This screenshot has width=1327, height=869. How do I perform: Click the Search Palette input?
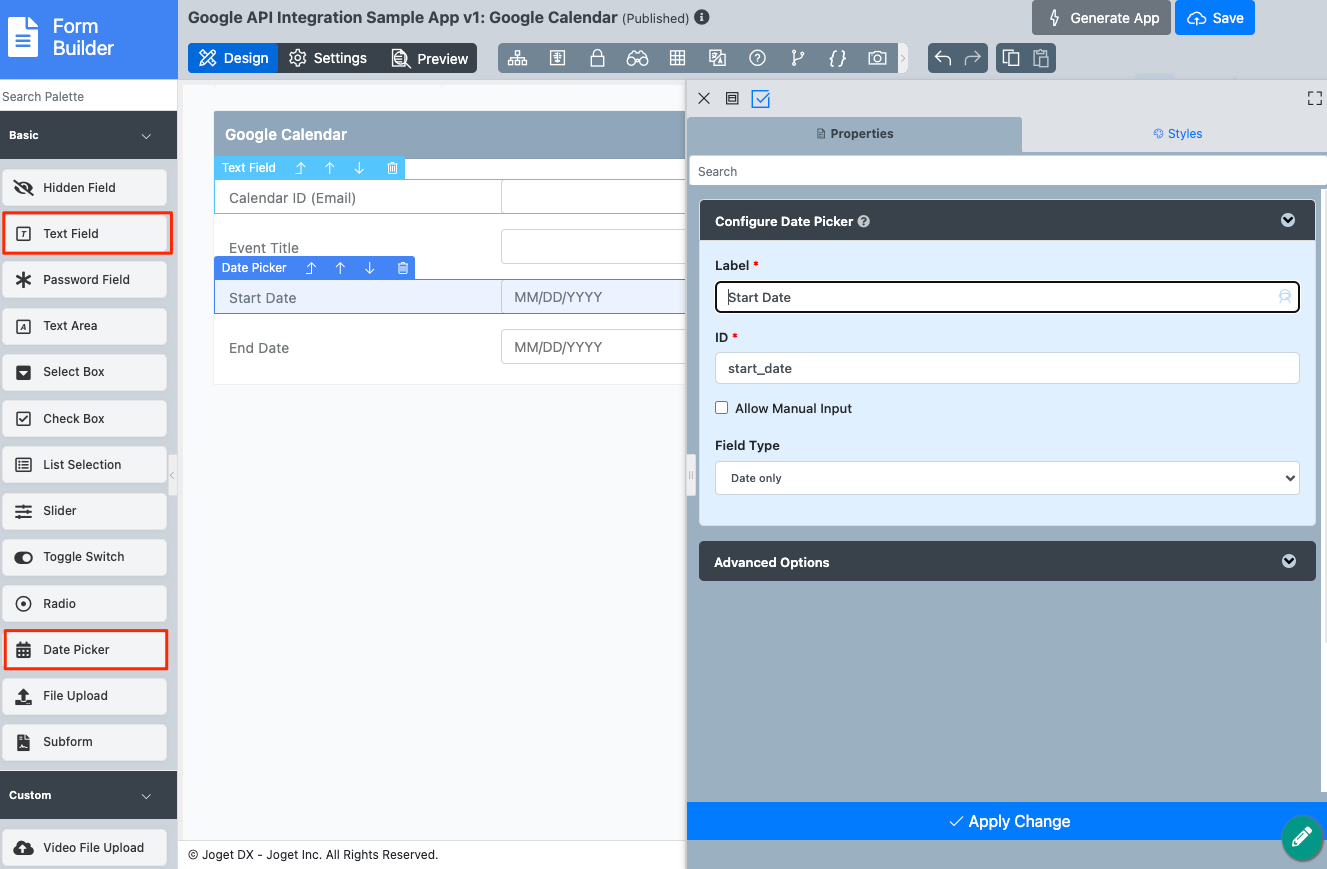[x=88, y=97]
